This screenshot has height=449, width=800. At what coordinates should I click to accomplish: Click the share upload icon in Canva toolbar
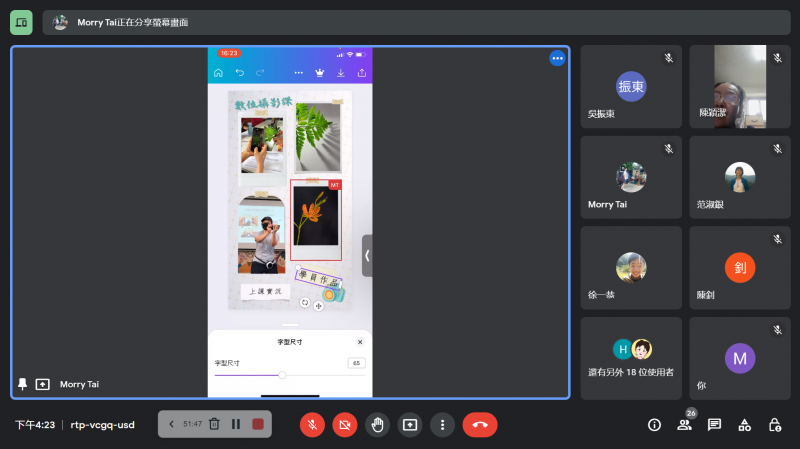click(x=362, y=73)
